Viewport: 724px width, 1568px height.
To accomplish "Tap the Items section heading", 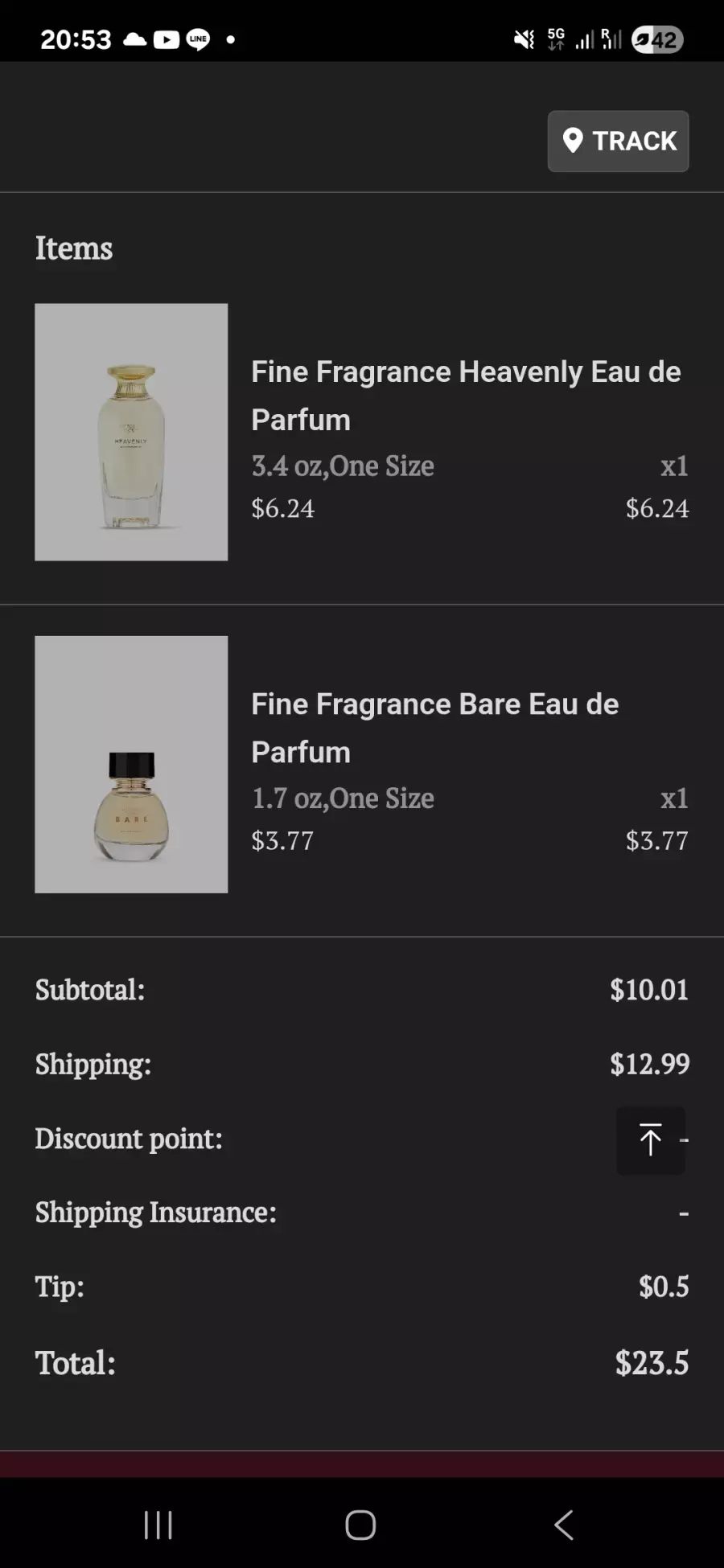I will [74, 248].
